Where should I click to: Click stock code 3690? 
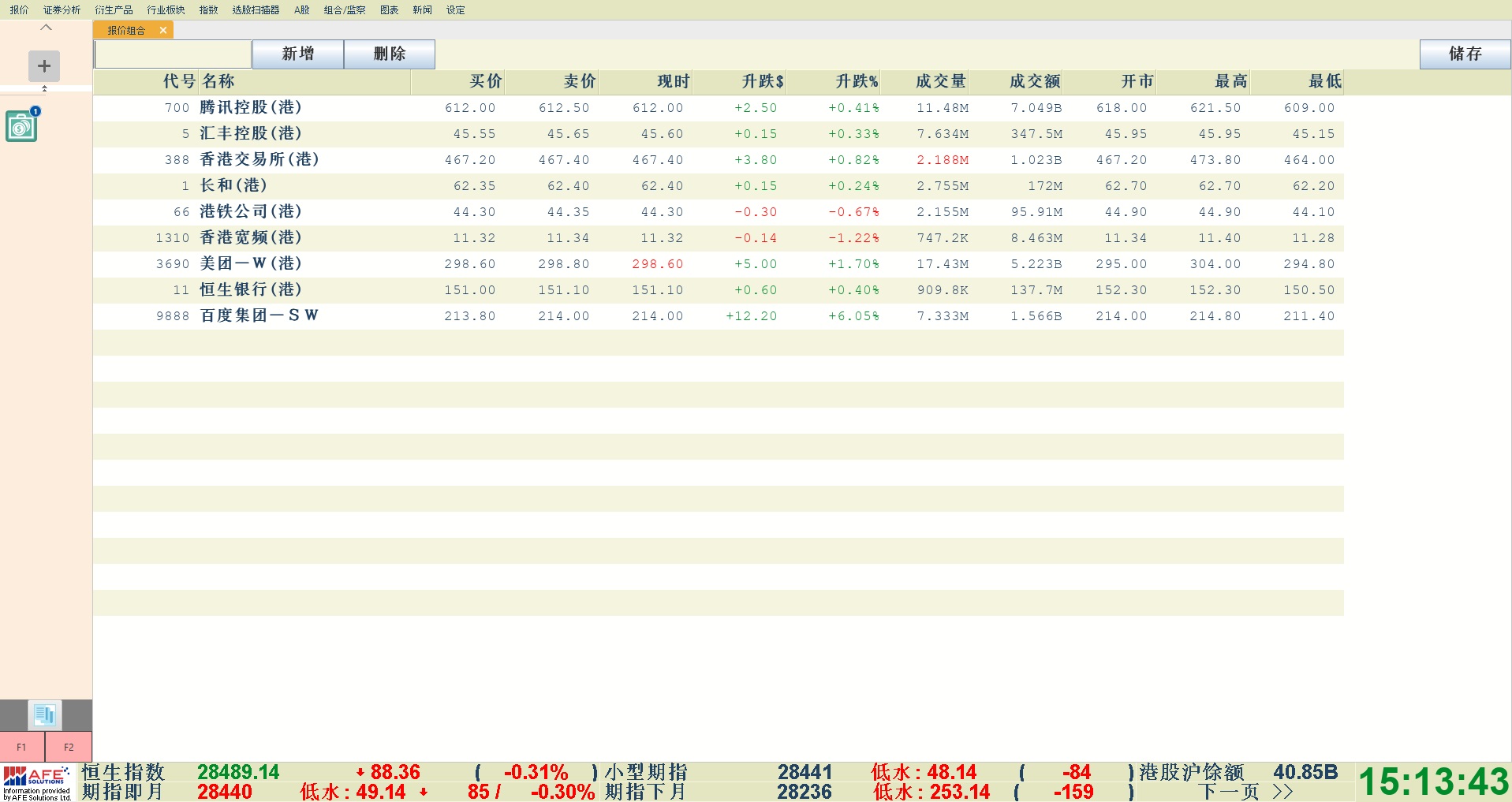pos(173,264)
